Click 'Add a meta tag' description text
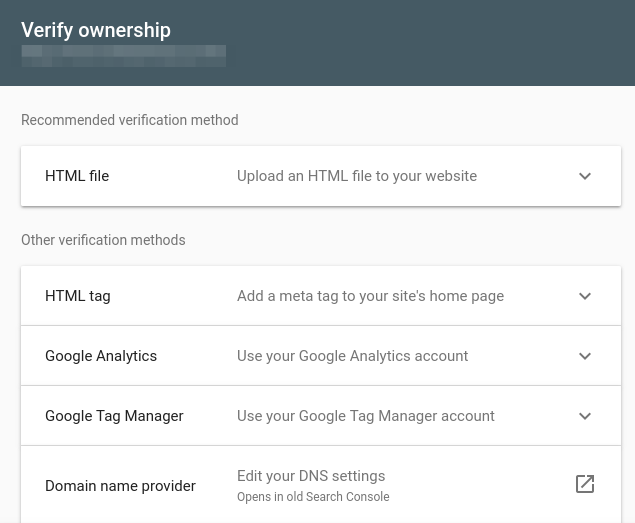Screen dimensions: 635x523 tap(370, 296)
